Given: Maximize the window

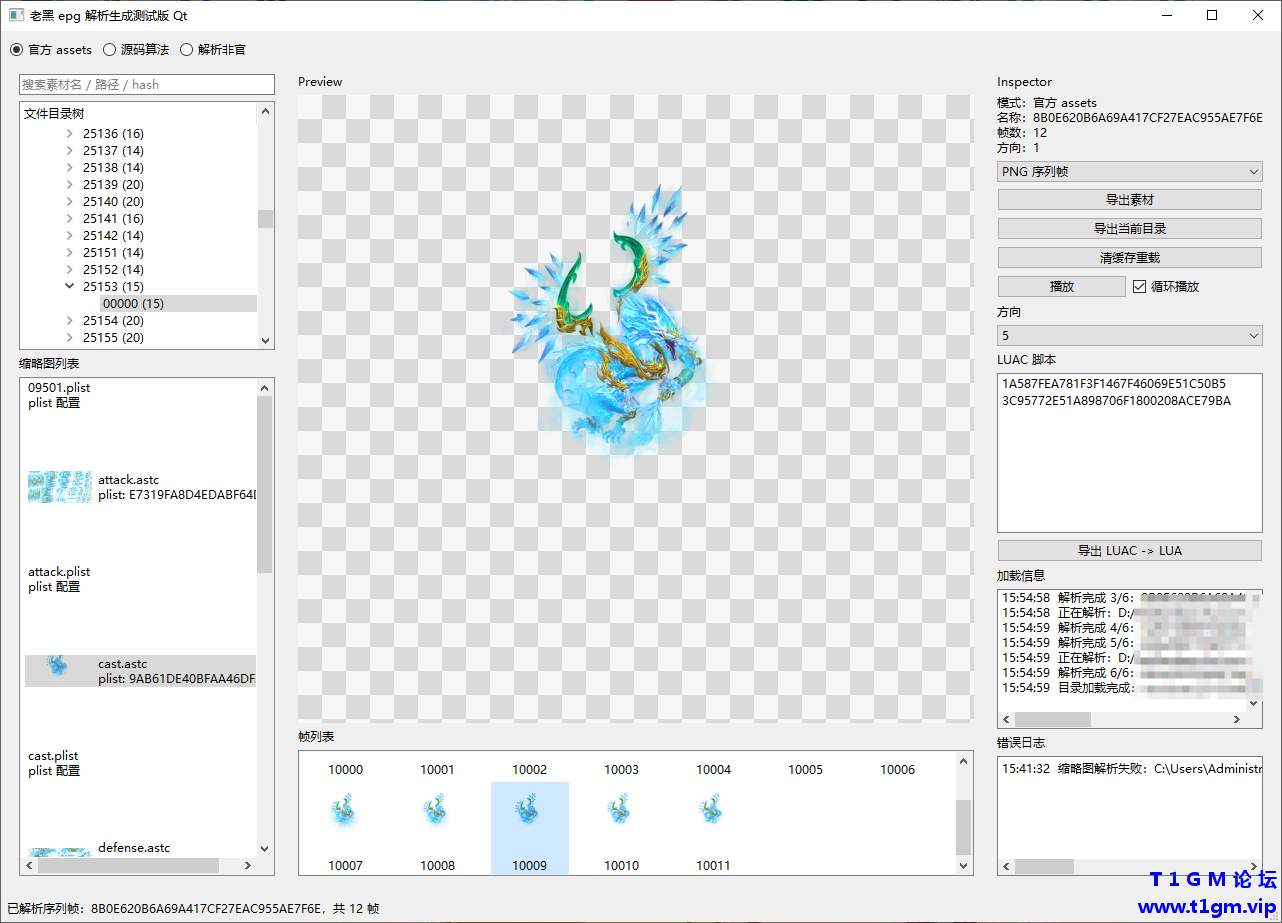Looking at the screenshot, I should coord(1212,15).
